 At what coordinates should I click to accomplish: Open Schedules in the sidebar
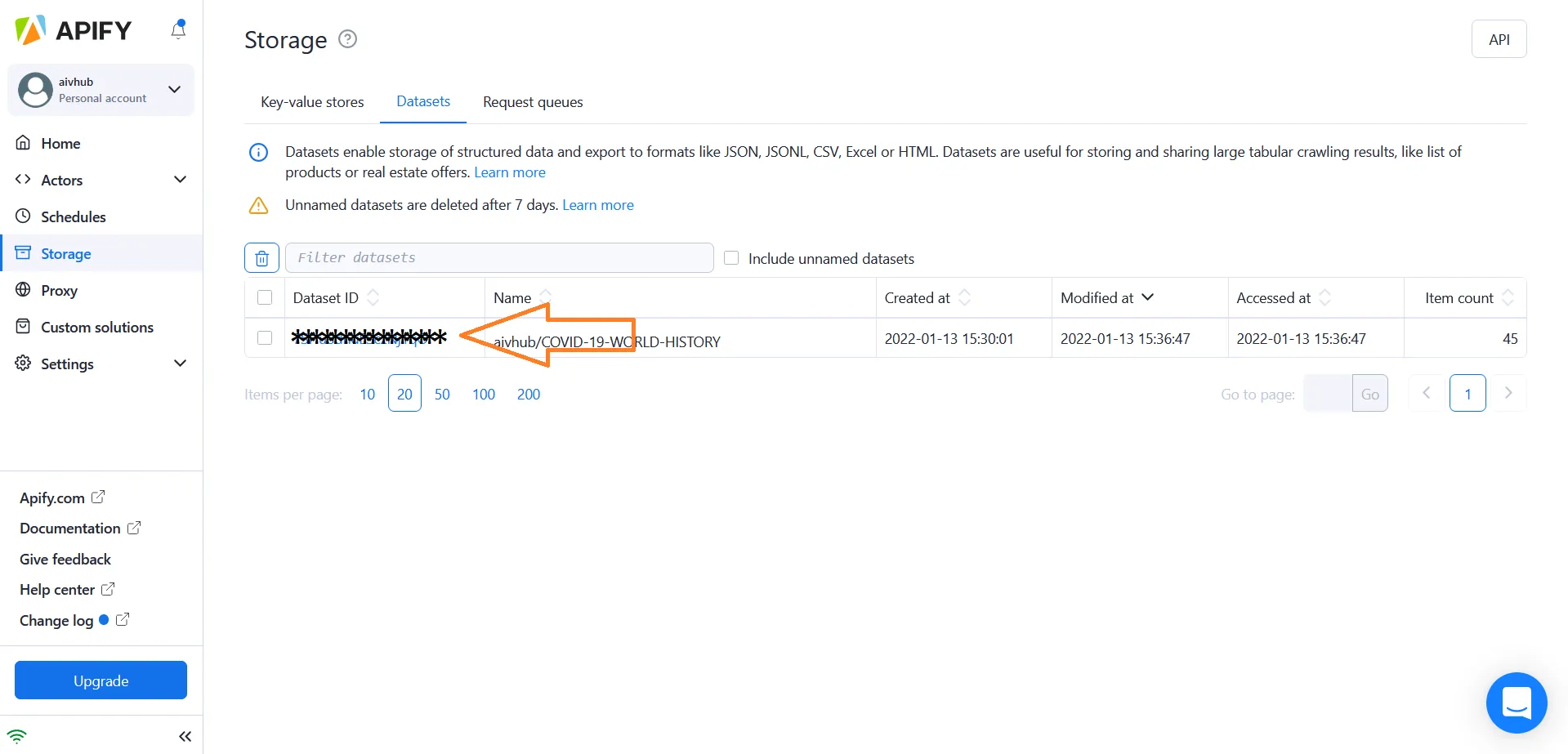(74, 216)
